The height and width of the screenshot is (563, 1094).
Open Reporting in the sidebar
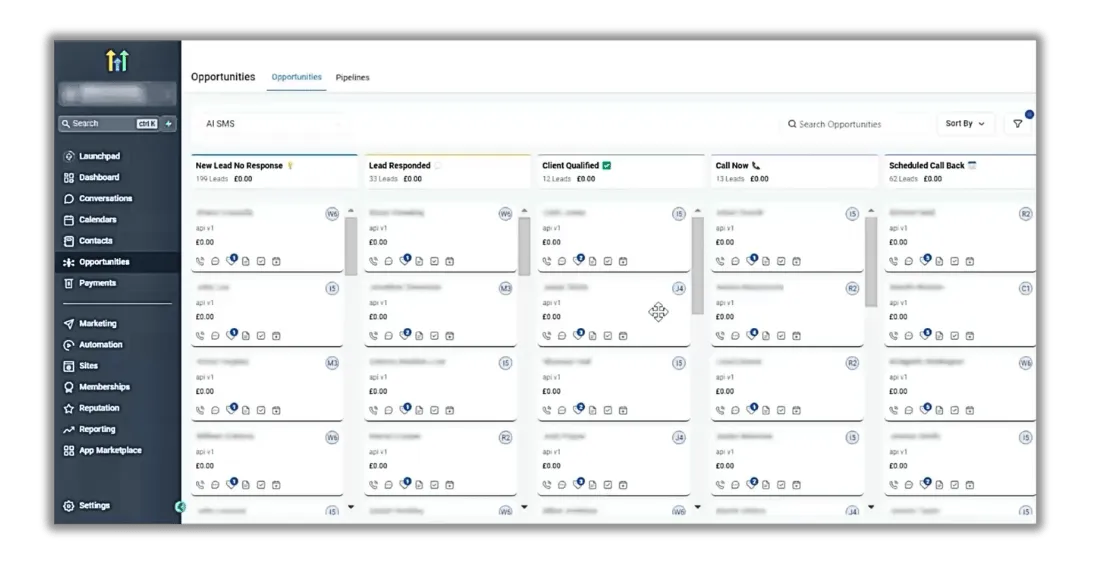(89, 430)
